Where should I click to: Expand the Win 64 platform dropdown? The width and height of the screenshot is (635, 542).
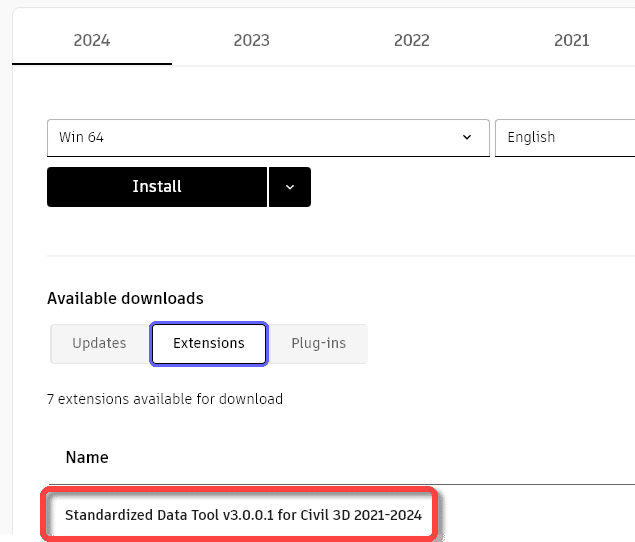click(x=268, y=138)
